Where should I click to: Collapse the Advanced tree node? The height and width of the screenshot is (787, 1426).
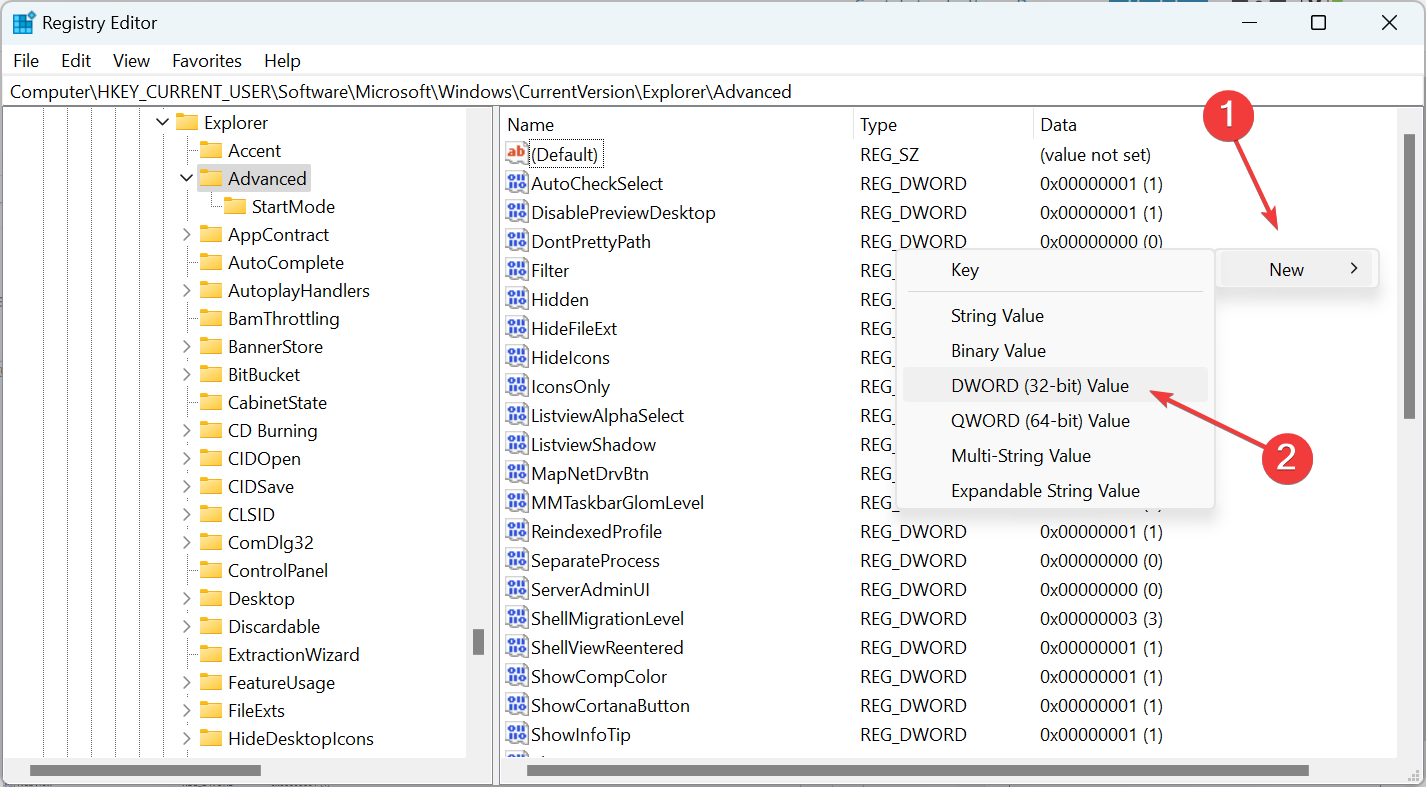point(186,178)
